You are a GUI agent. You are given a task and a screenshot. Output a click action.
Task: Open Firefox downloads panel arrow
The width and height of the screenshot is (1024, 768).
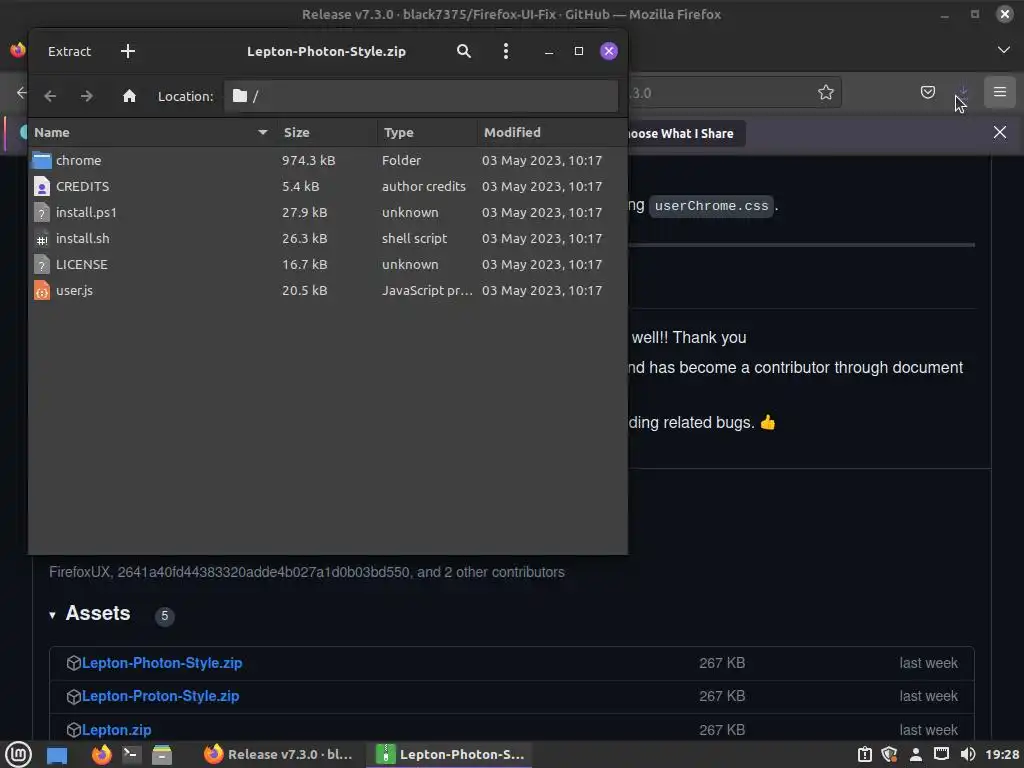pos(963,92)
